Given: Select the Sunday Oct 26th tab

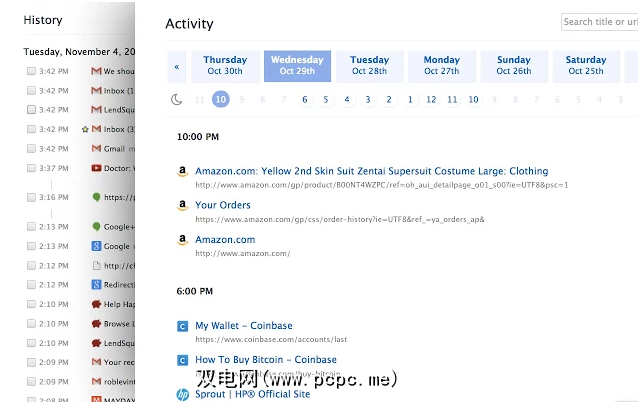Looking at the screenshot, I should (514, 66).
